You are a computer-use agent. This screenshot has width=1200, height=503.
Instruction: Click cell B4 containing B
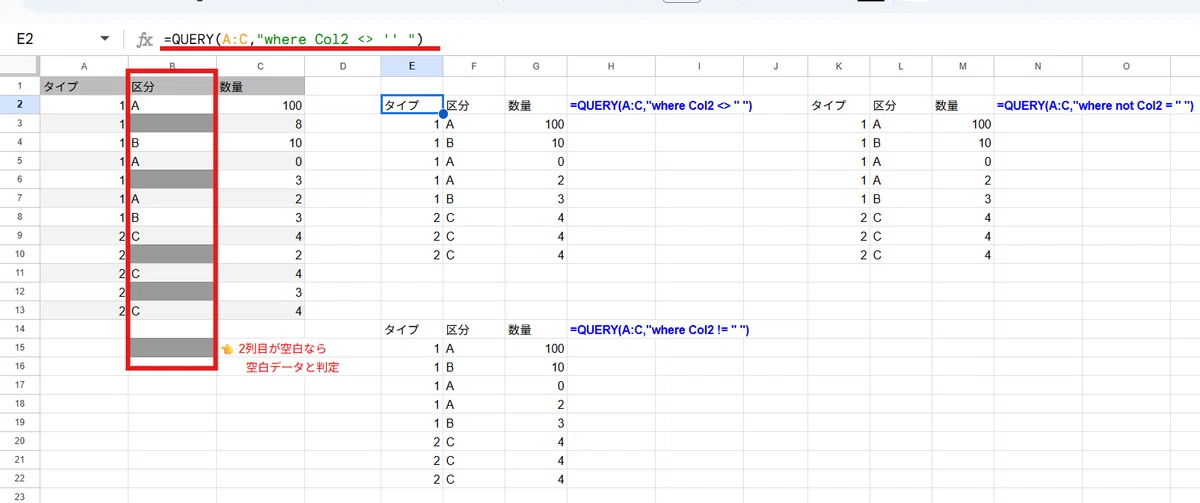point(172,142)
